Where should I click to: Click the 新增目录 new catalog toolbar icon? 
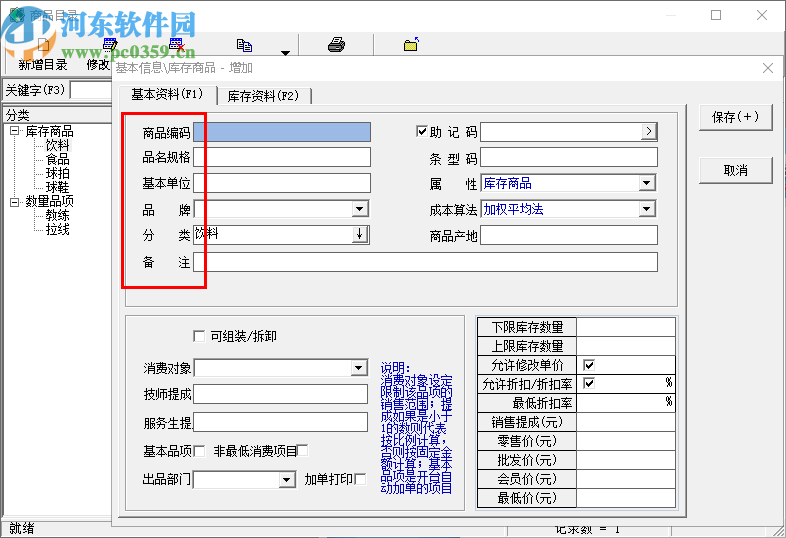pyautogui.click(x=43, y=46)
